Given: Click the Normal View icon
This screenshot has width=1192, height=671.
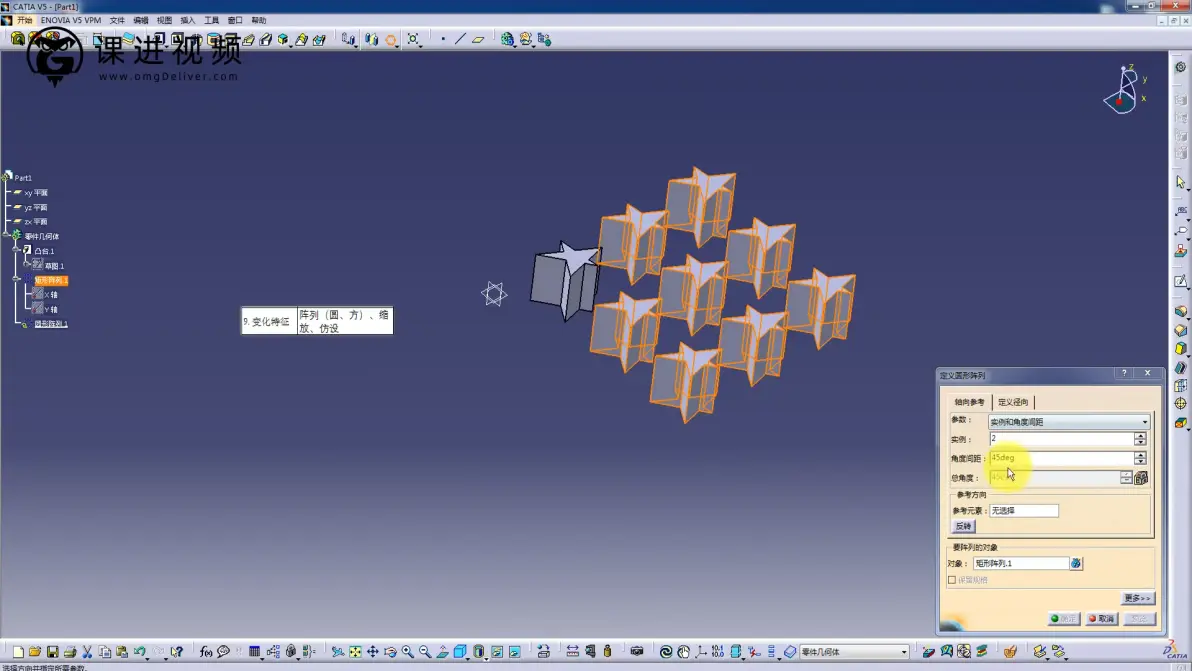Looking at the screenshot, I should (442, 652).
